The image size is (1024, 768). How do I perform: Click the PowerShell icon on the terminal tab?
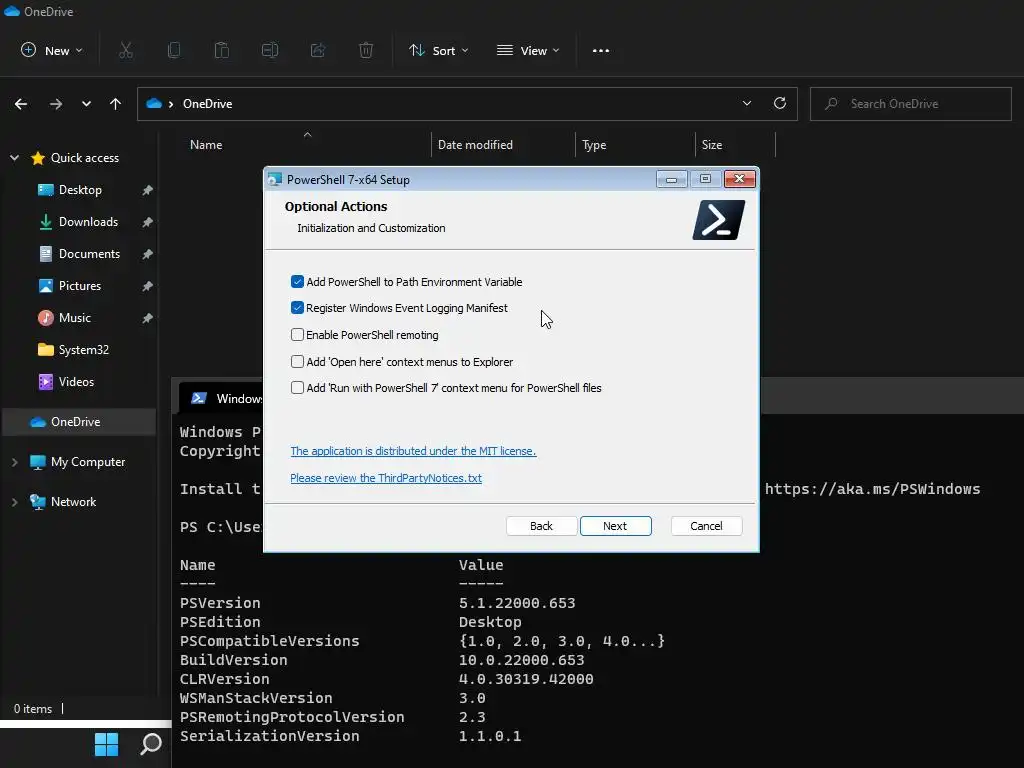tap(199, 398)
